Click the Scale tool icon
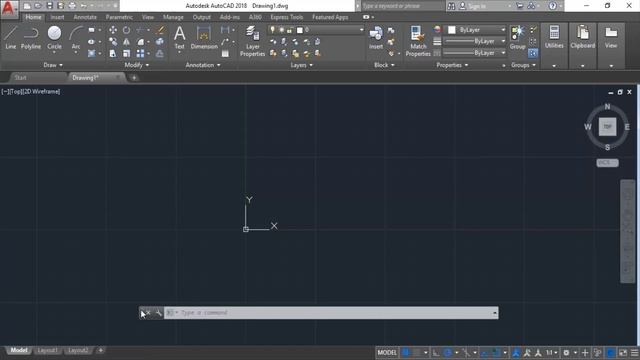Screen dimensions: 640x360 click(127, 53)
